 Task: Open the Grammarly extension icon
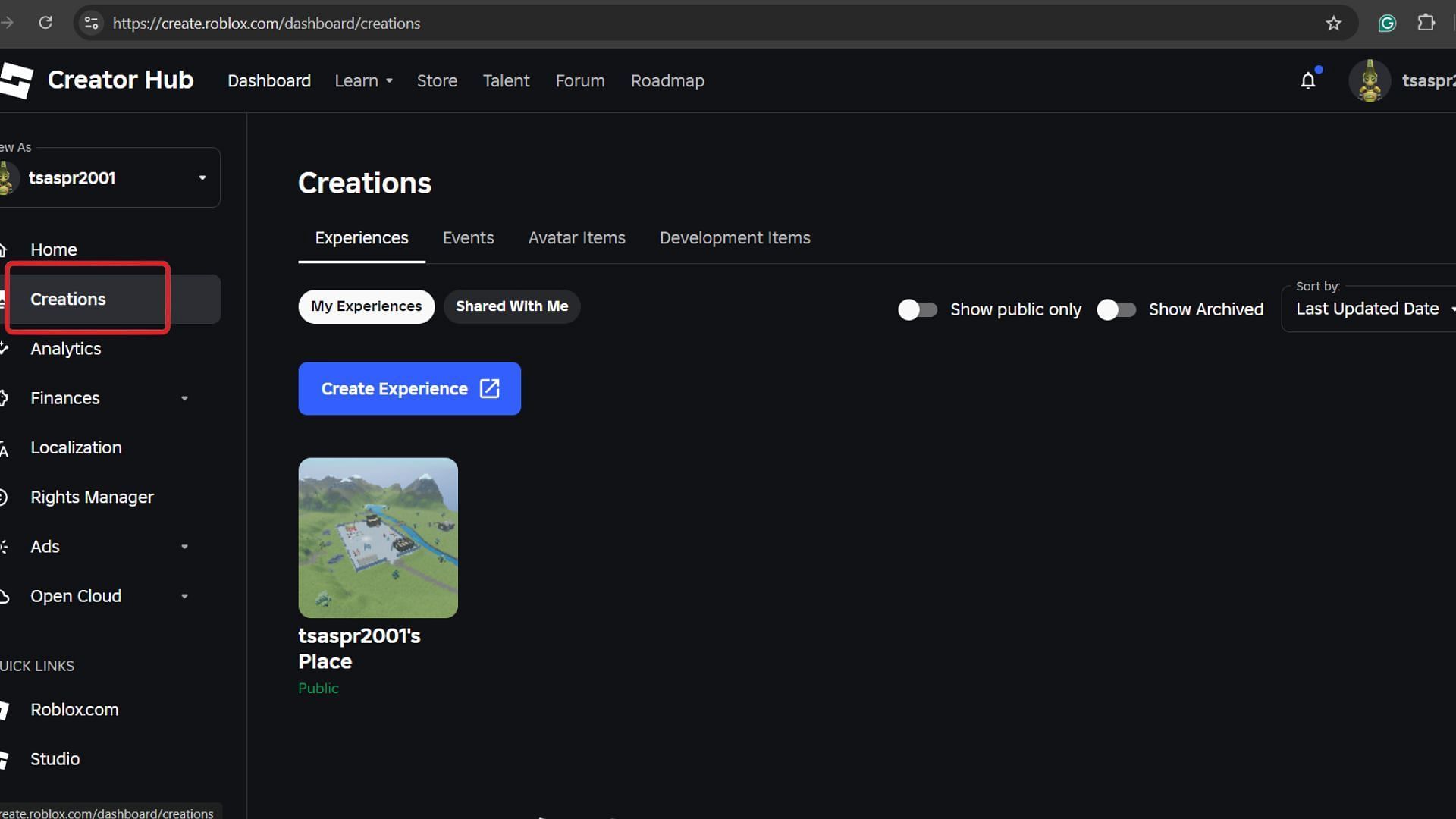coord(1387,24)
